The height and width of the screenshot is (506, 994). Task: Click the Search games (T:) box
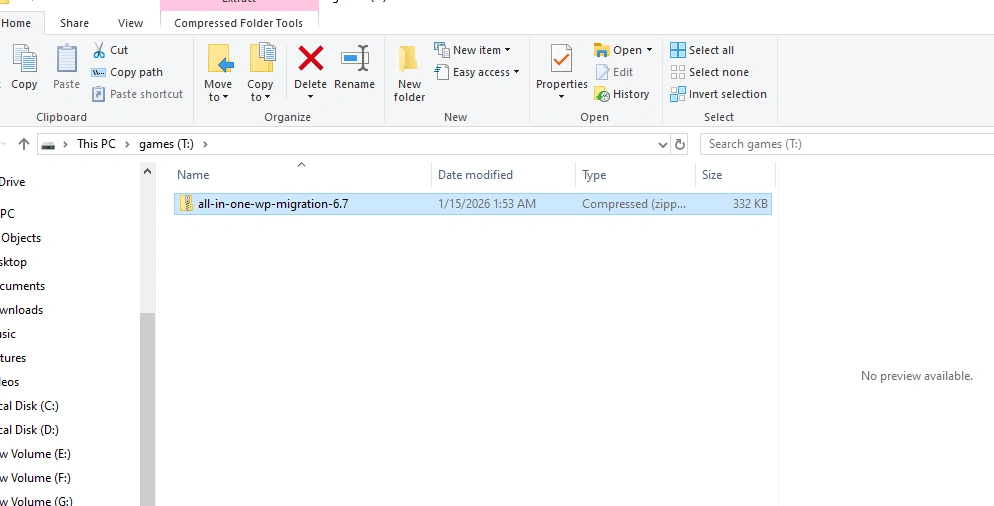pos(847,144)
